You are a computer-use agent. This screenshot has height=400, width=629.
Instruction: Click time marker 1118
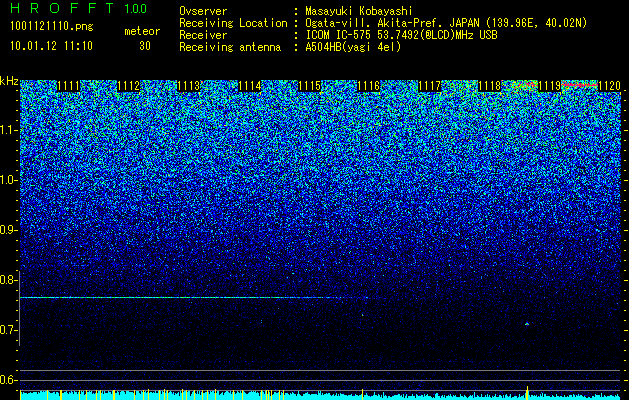pos(490,86)
